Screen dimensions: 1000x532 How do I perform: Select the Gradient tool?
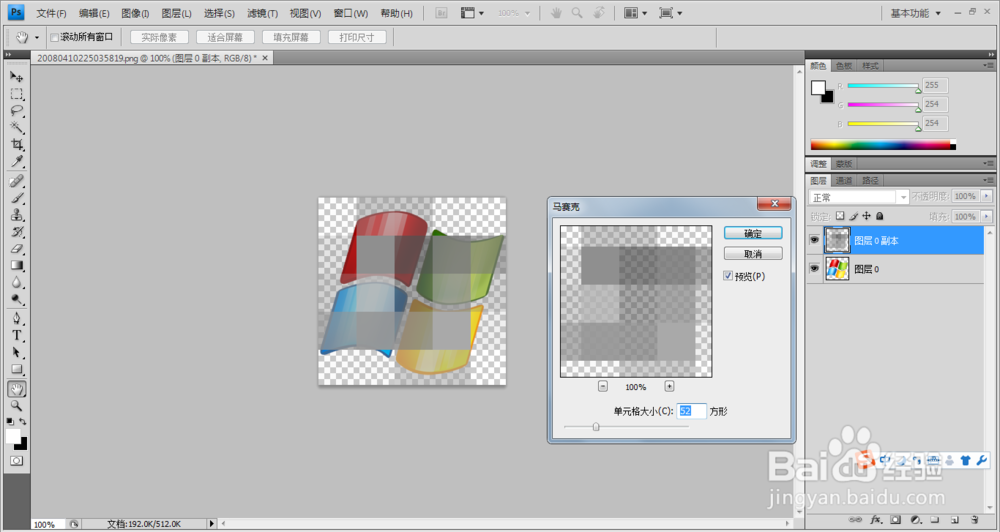pyautogui.click(x=17, y=265)
